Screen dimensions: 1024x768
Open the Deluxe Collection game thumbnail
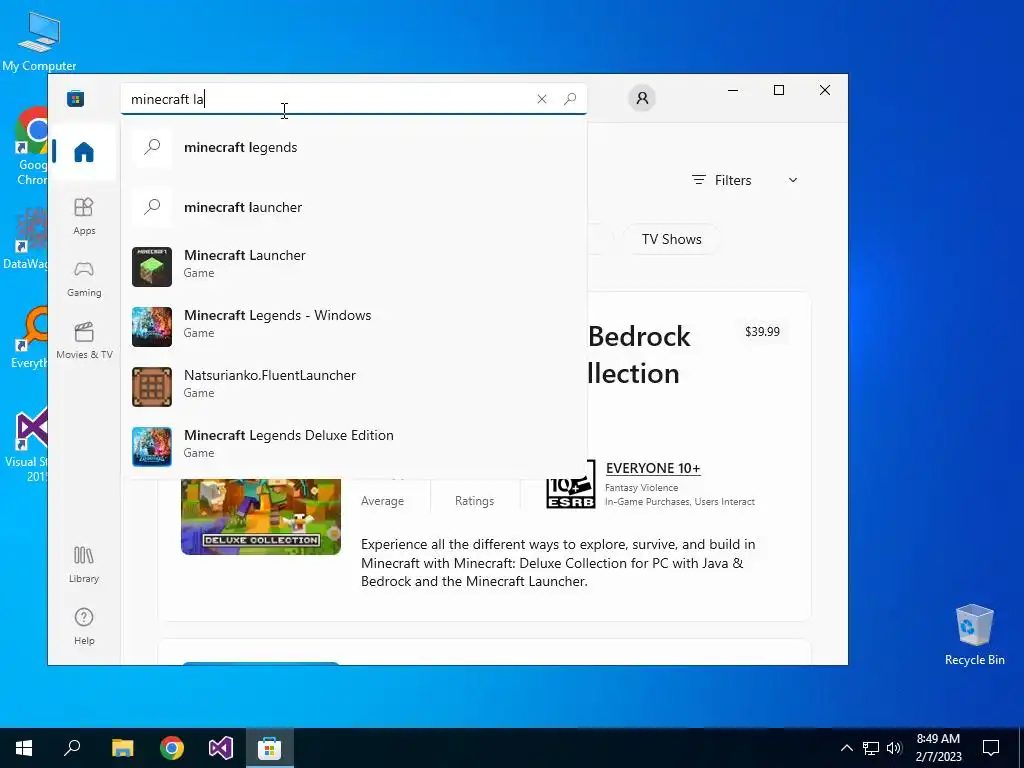point(261,517)
